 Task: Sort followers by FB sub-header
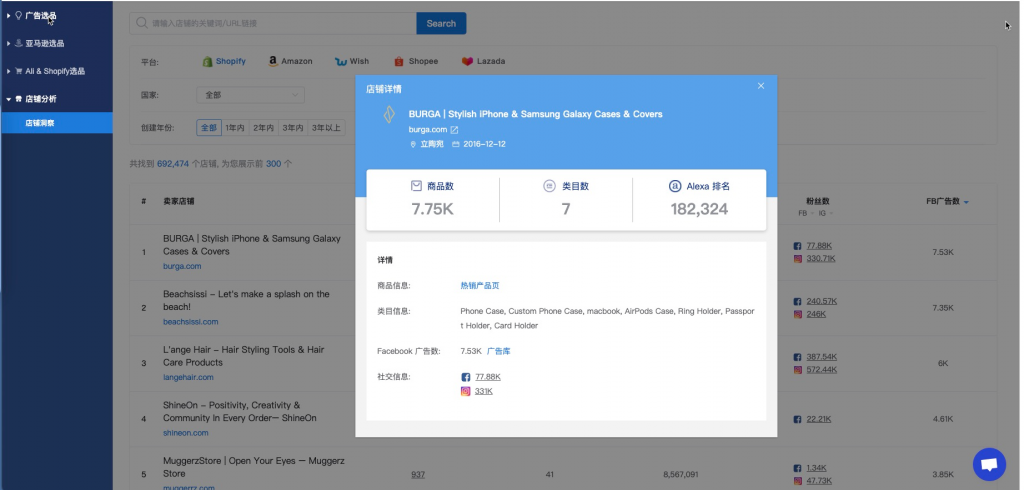pos(805,213)
